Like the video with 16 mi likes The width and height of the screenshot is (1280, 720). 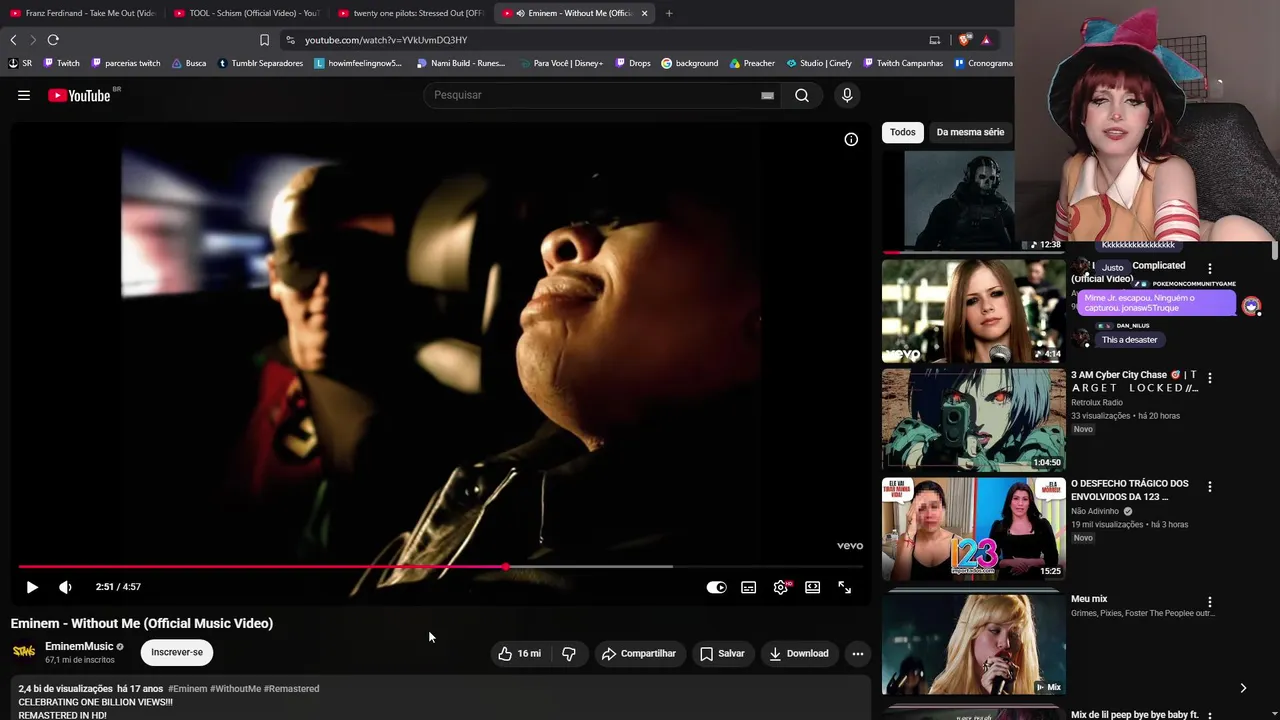(x=519, y=653)
